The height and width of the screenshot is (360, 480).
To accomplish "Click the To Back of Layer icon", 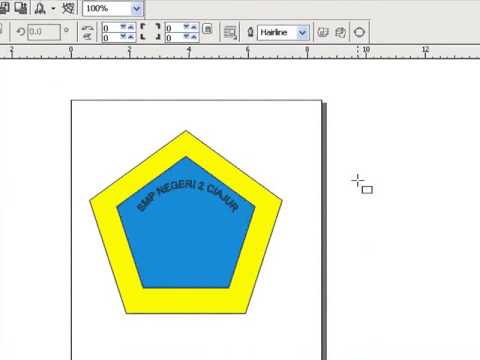I will pos(340,32).
